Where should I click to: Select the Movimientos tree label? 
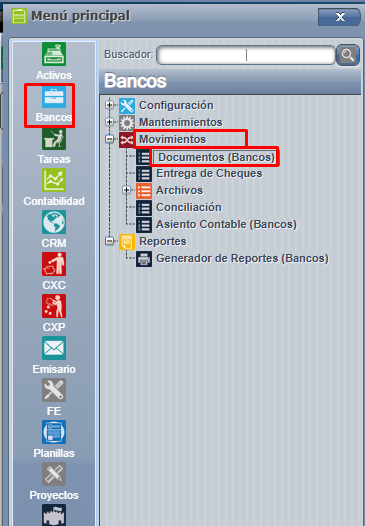click(172, 139)
